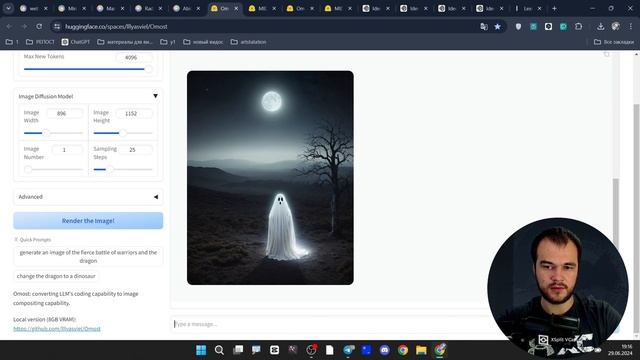
Task: Switch to the 'Rac' browser tab
Action: point(149,8)
